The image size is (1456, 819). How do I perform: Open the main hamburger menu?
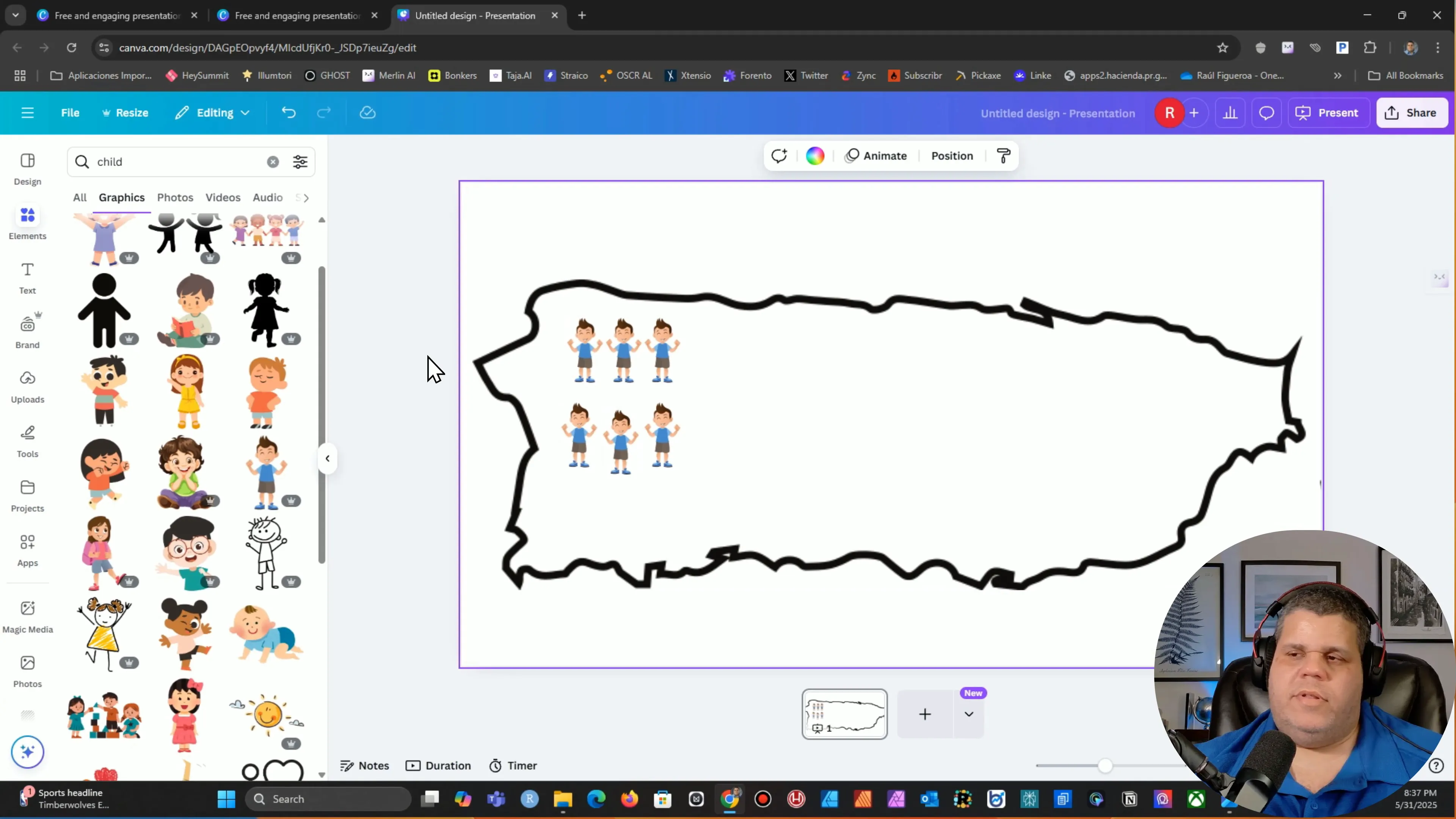[x=27, y=113]
